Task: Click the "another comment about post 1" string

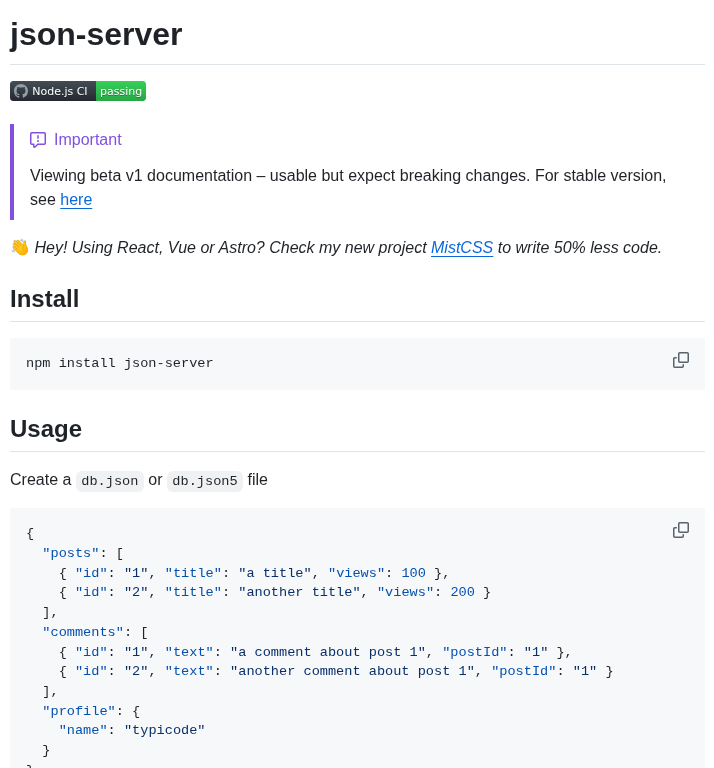Action: 353,671
